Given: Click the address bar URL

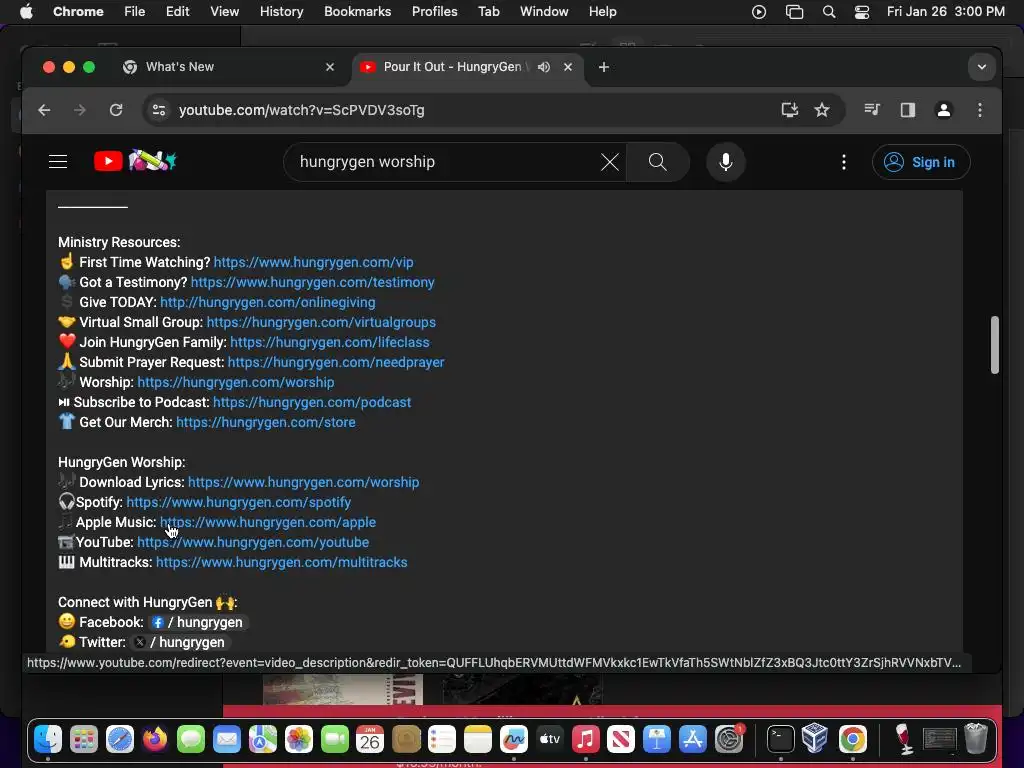Looking at the screenshot, I should pos(302,110).
